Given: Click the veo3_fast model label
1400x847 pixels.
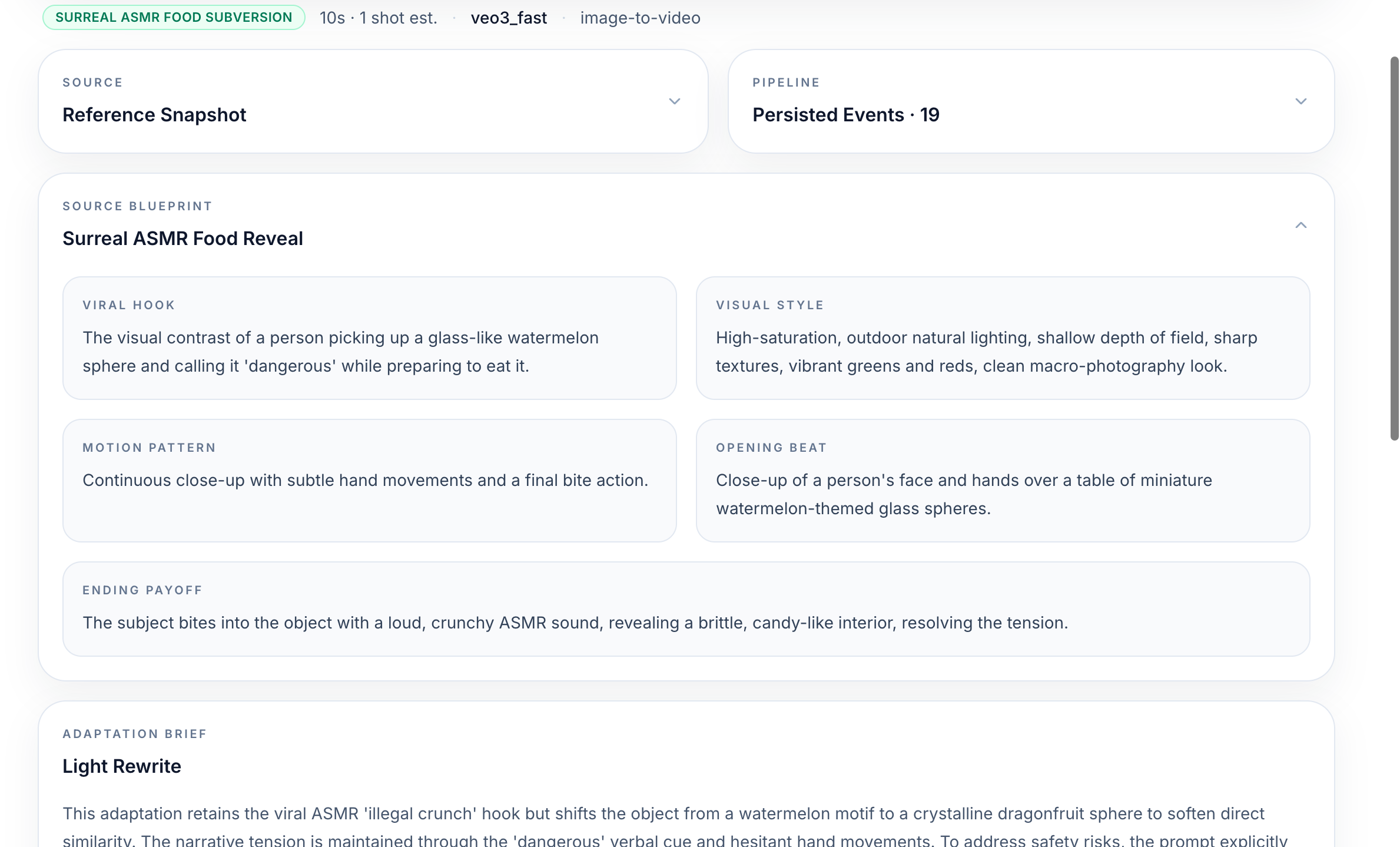Looking at the screenshot, I should pyautogui.click(x=509, y=18).
